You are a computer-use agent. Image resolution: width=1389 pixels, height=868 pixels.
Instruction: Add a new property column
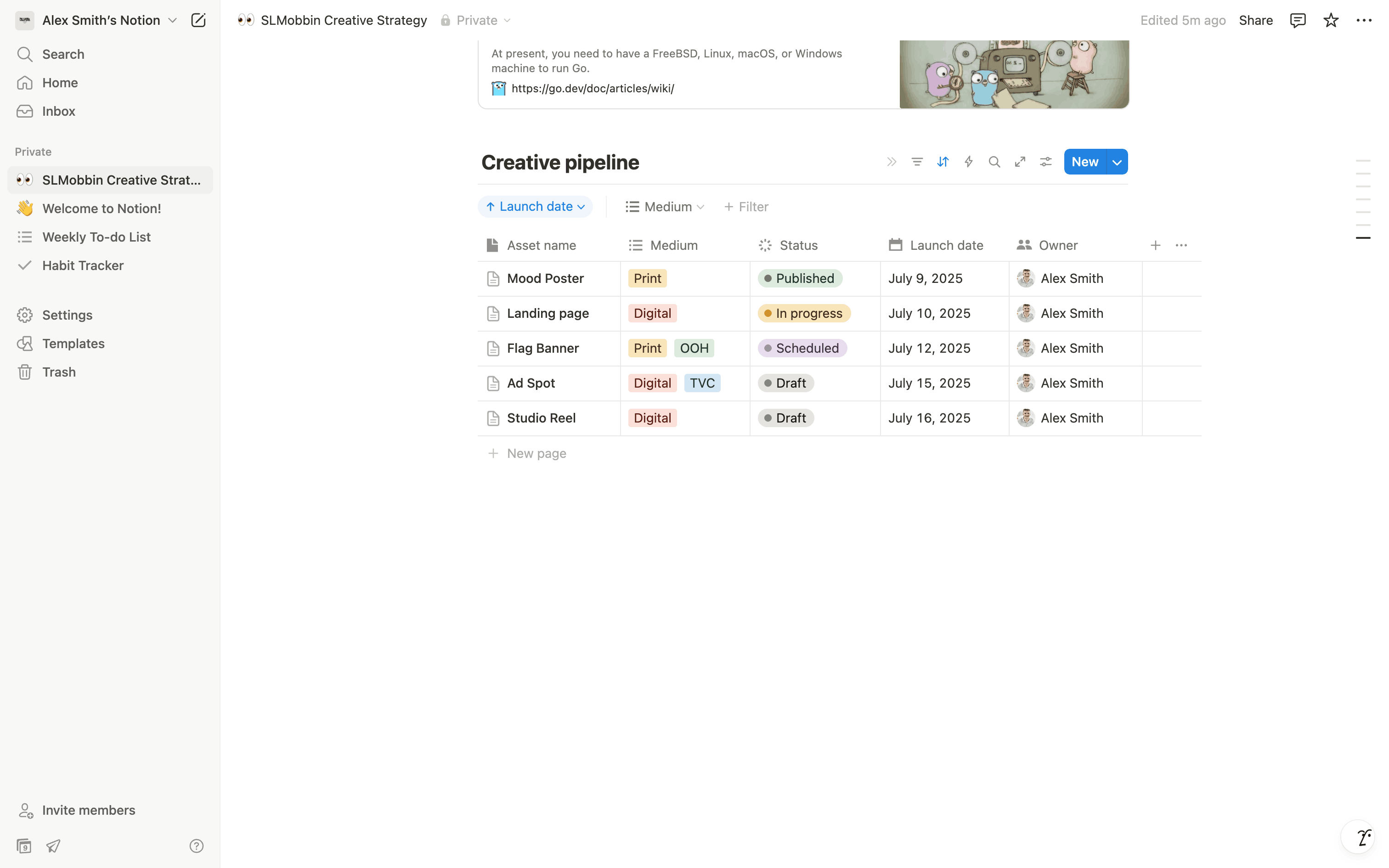pyautogui.click(x=1155, y=245)
